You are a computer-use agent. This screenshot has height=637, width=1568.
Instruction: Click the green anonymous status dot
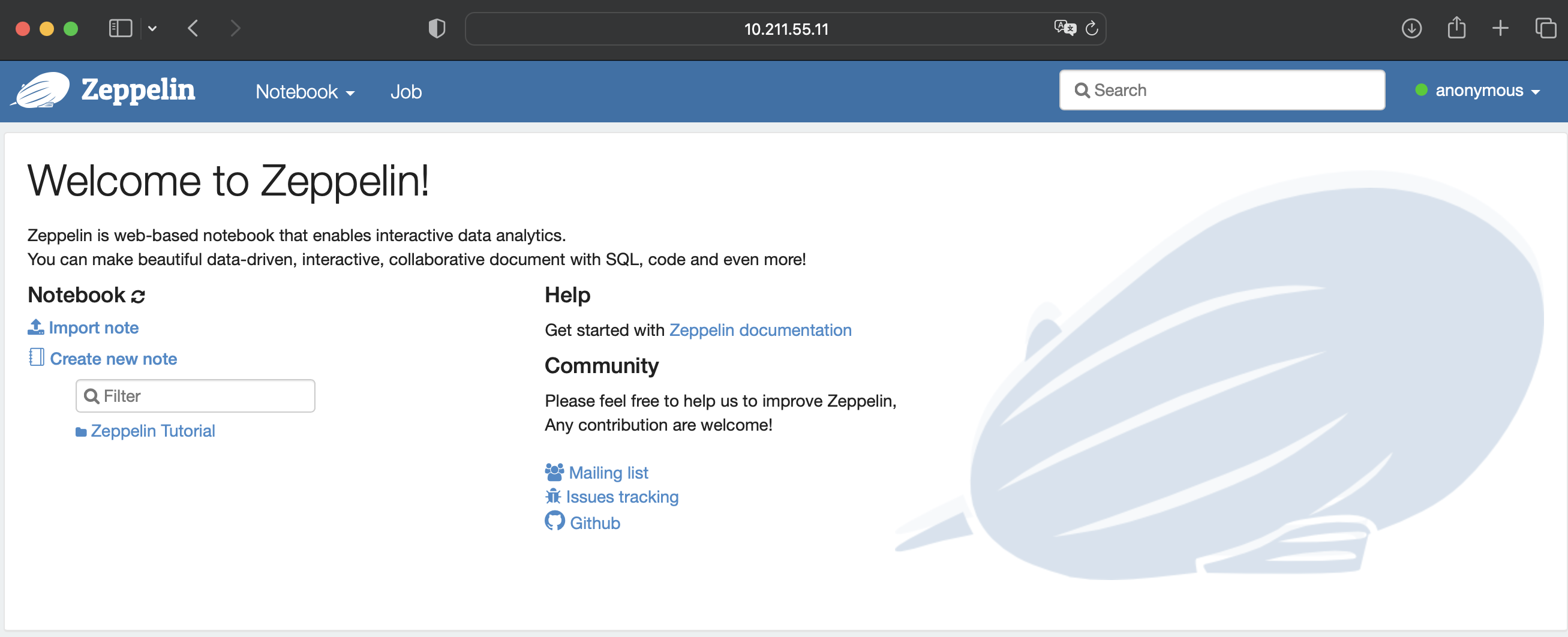click(x=1421, y=90)
